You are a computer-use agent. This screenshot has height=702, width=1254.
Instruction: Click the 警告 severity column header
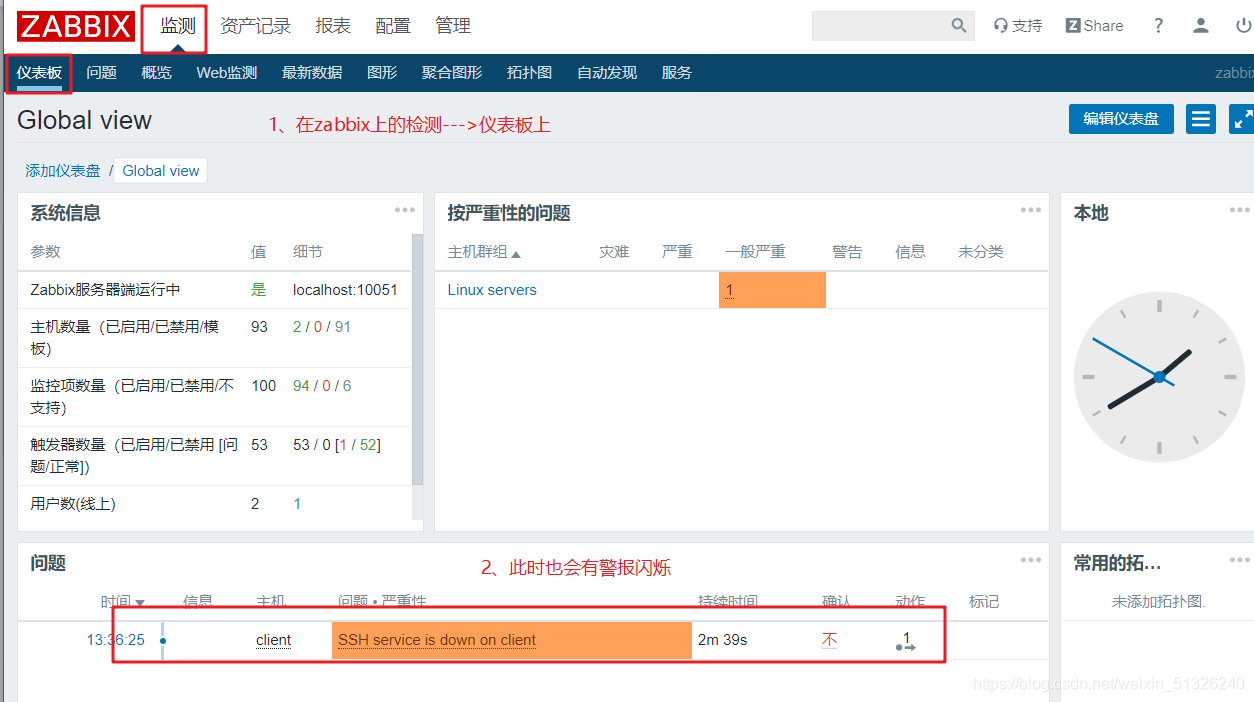(x=847, y=252)
